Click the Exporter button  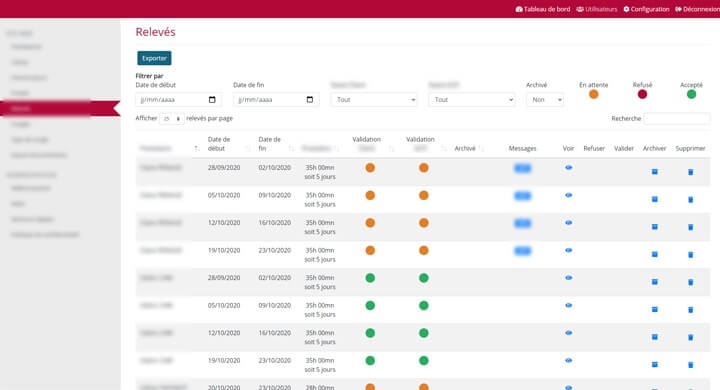154,58
